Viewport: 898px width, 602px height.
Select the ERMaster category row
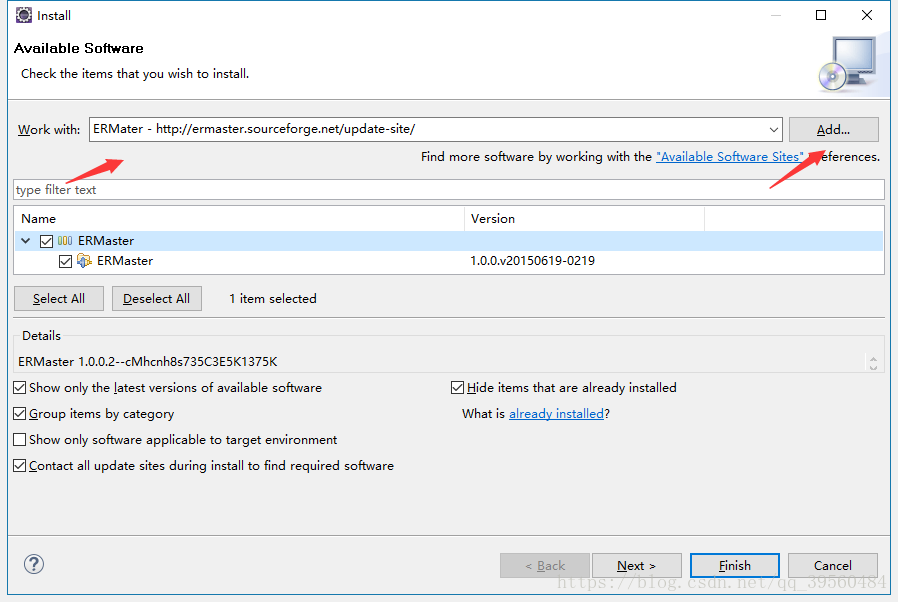point(448,241)
